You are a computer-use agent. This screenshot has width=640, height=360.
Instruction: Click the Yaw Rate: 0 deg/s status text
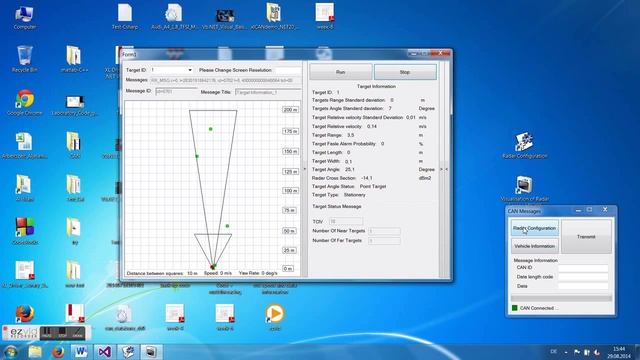(258, 273)
